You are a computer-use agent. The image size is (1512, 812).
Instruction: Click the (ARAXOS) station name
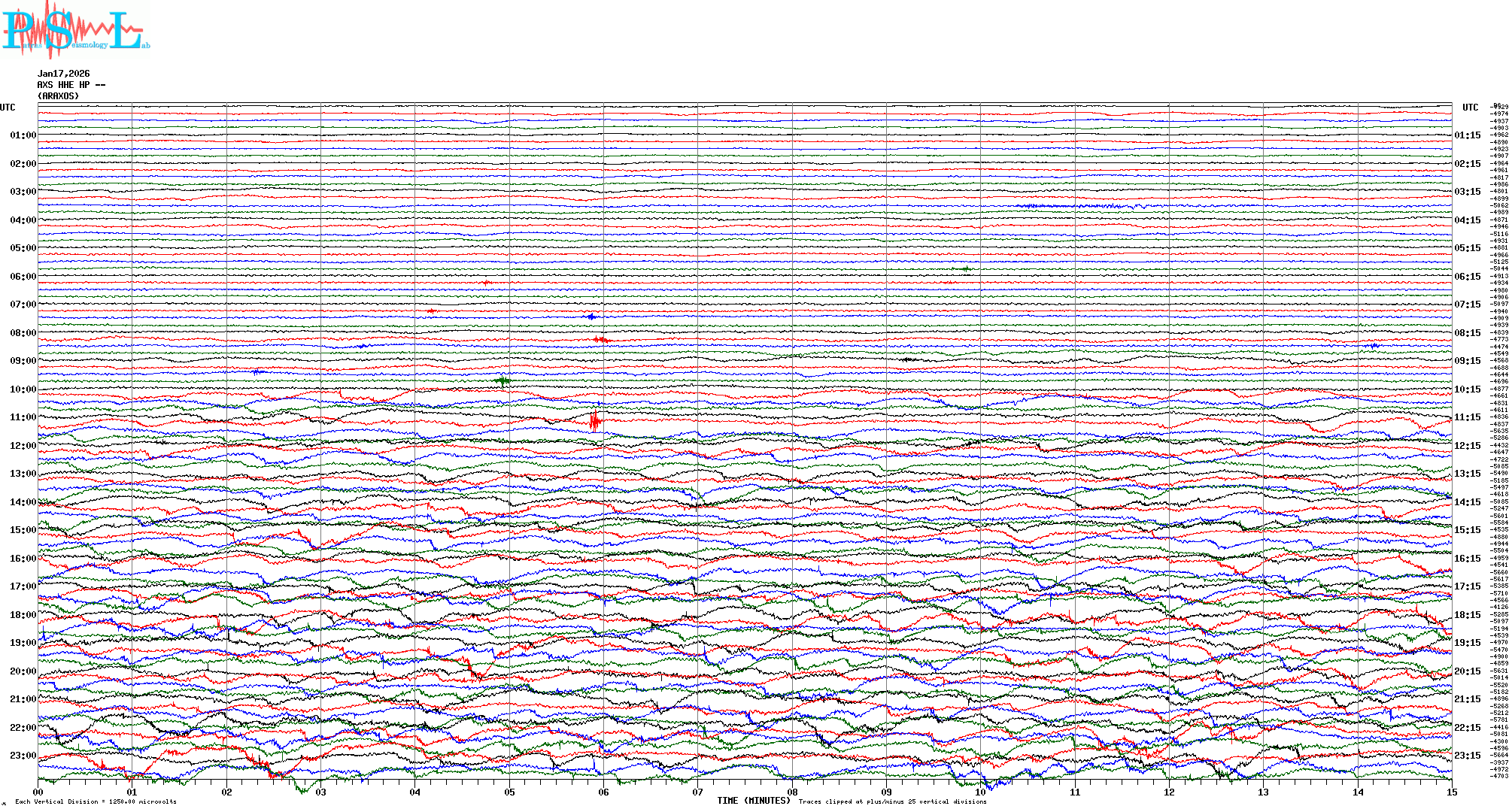point(58,96)
